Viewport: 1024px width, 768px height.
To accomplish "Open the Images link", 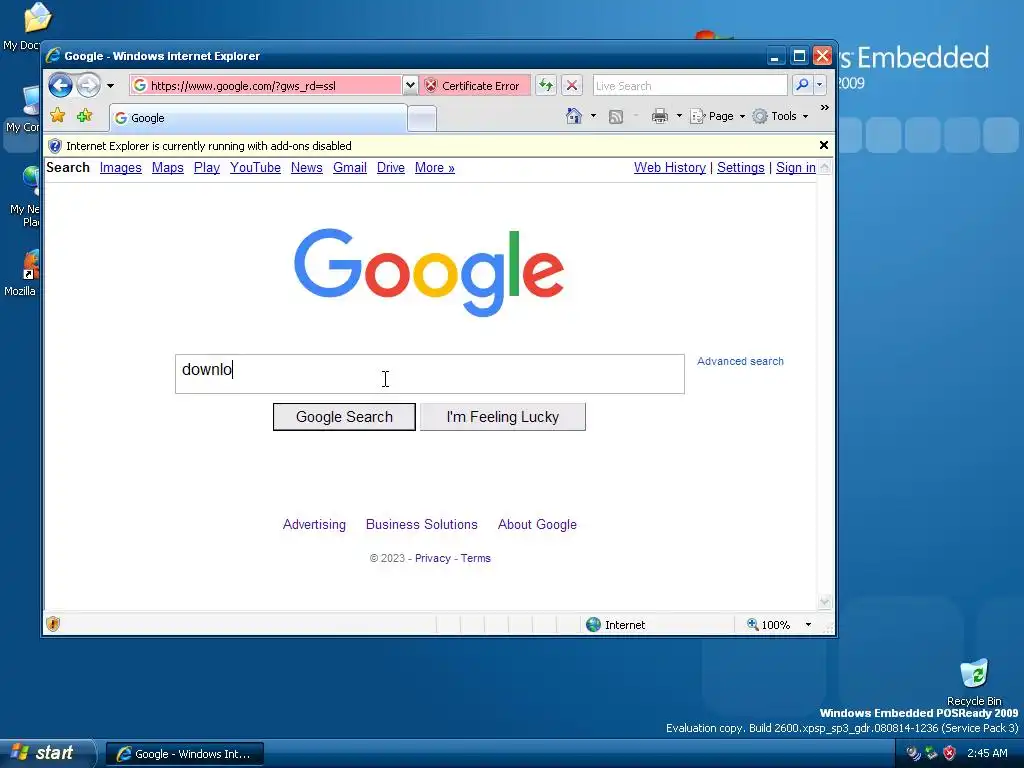I will tap(120, 168).
